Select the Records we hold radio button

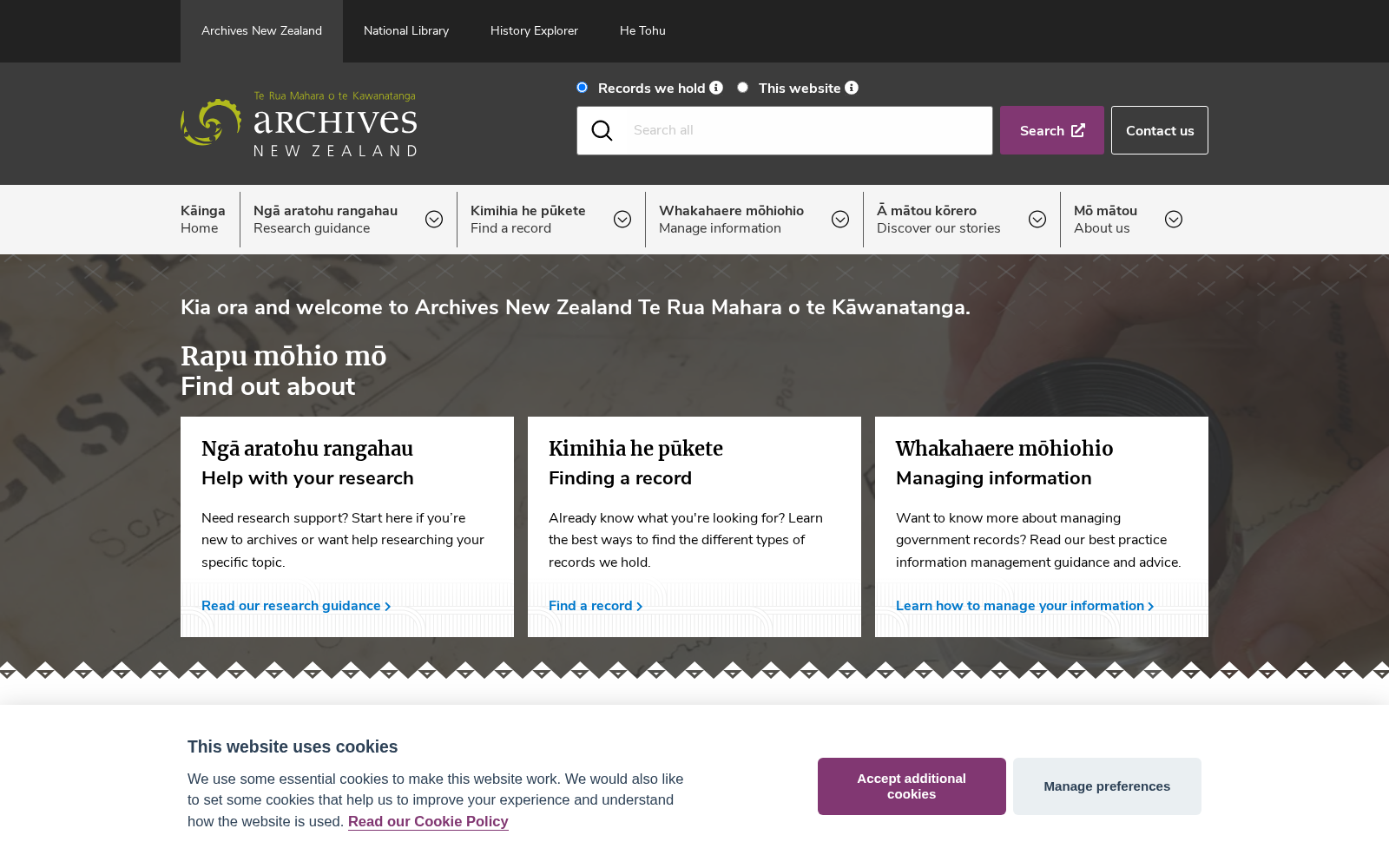[x=583, y=88]
